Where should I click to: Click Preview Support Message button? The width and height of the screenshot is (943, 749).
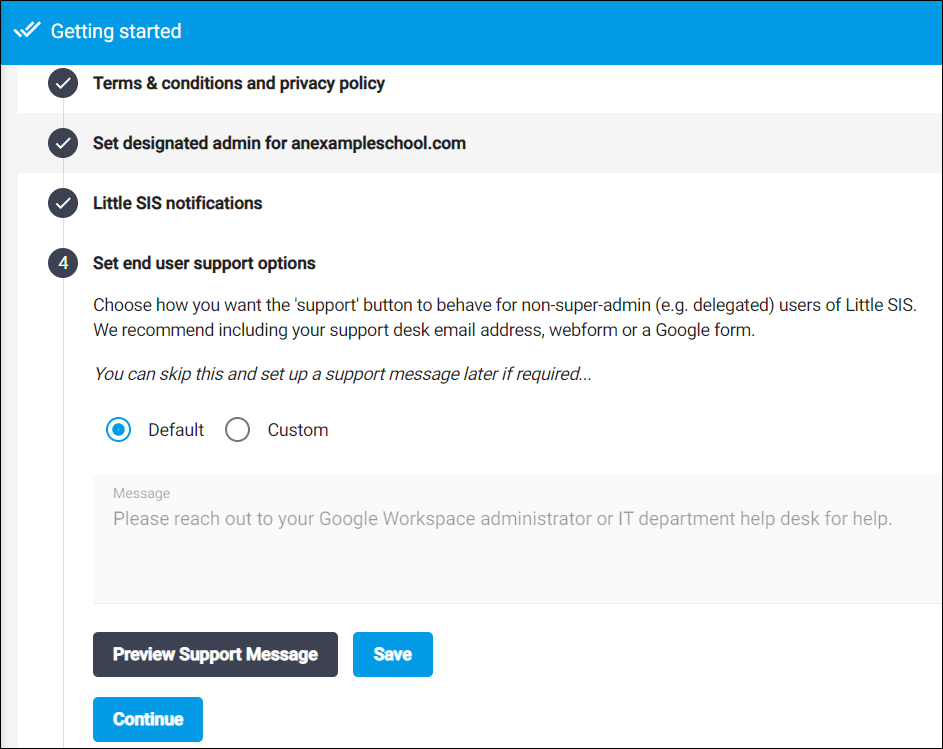215,654
